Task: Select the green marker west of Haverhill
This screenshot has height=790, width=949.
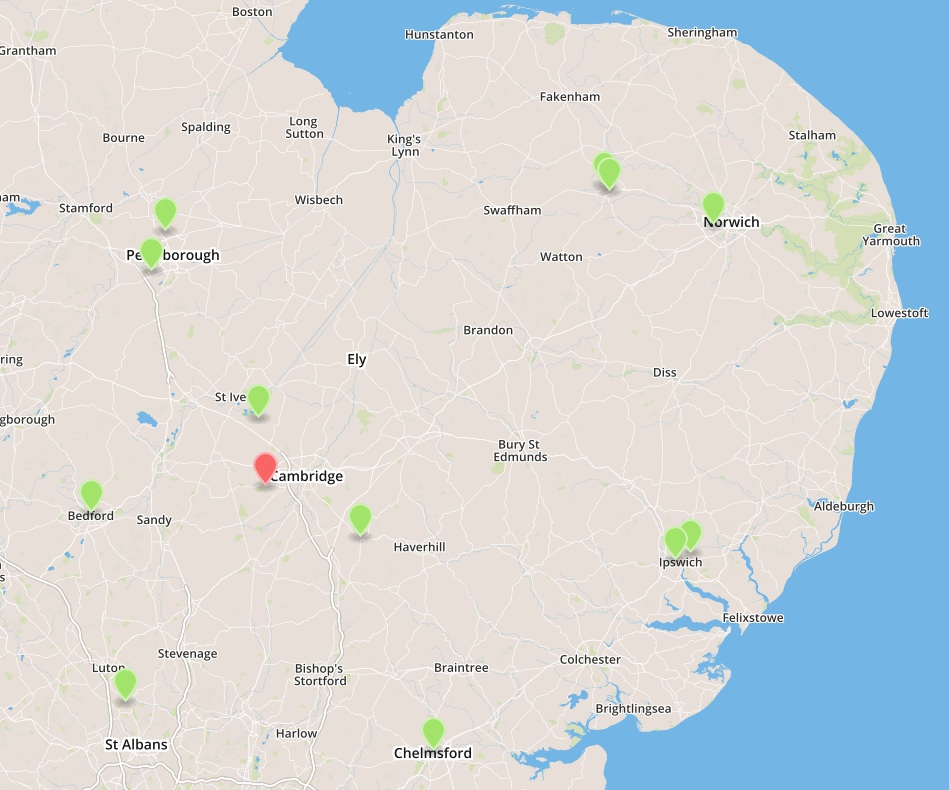Action: 360,520
